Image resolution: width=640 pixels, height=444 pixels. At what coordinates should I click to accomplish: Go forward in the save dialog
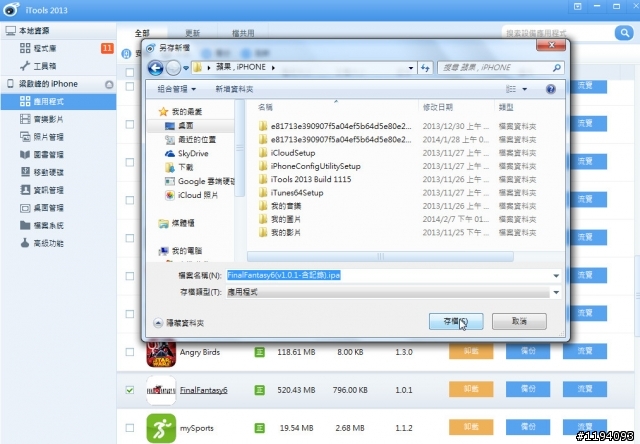pos(173,68)
